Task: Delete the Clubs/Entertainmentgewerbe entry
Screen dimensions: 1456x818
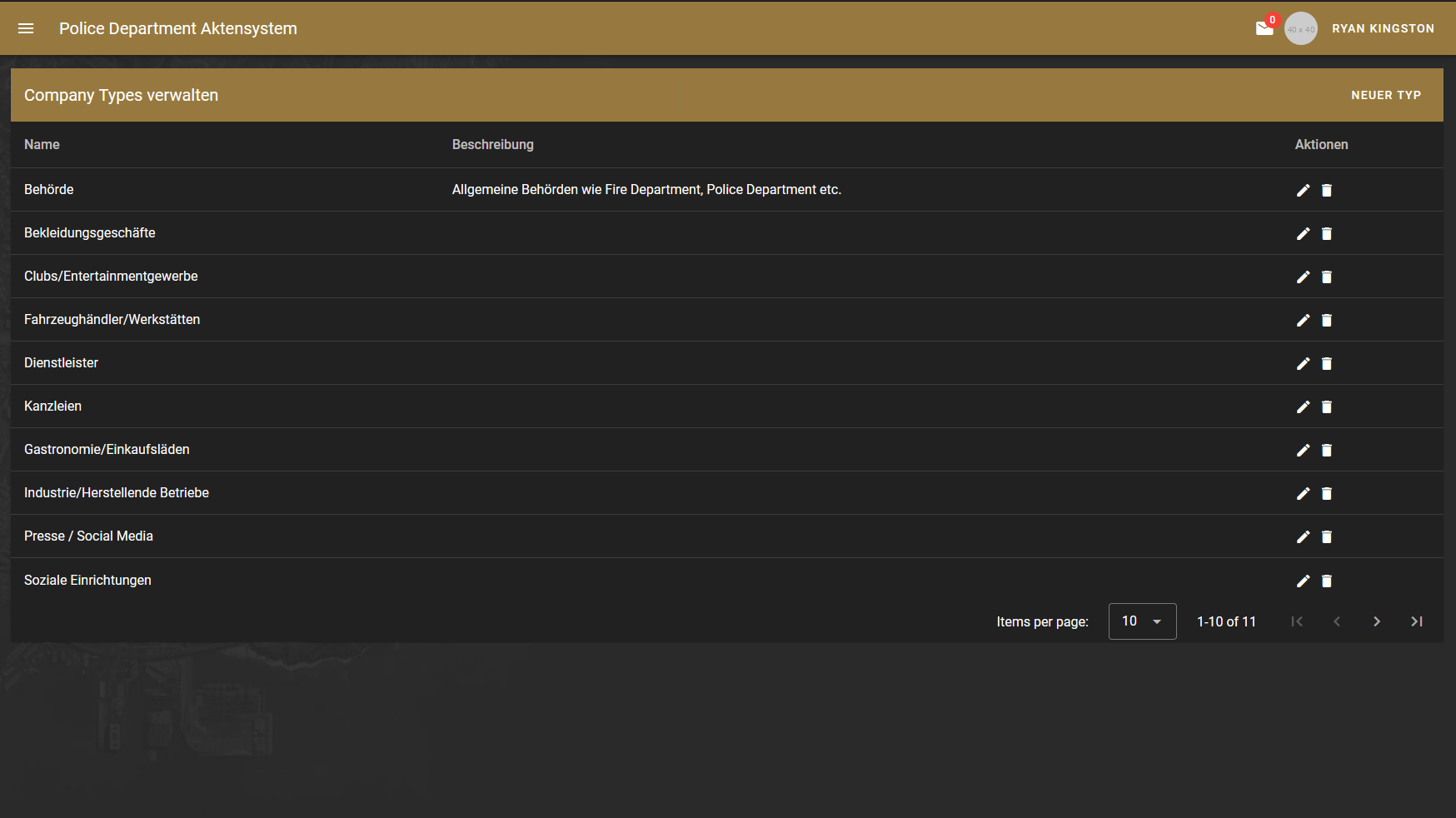Action: pyautogui.click(x=1327, y=277)
